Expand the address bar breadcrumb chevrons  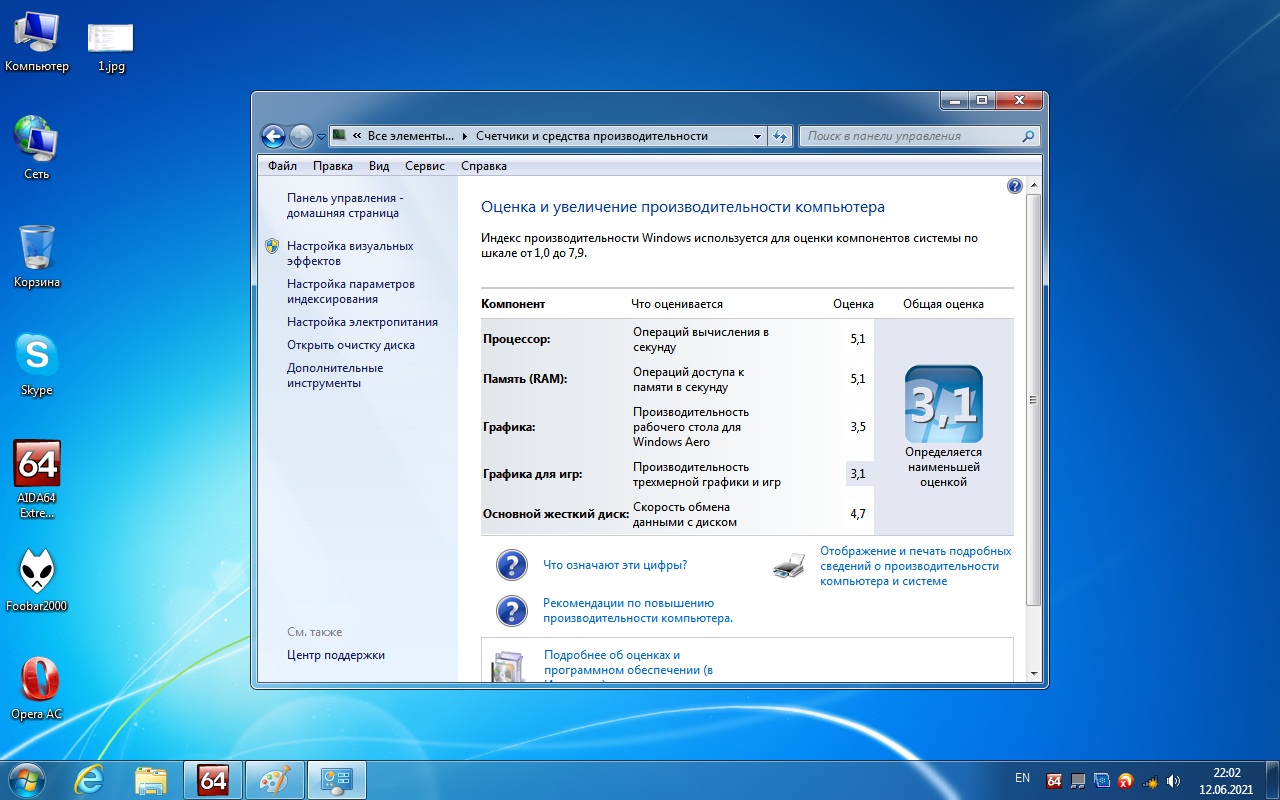pos(357,136)
